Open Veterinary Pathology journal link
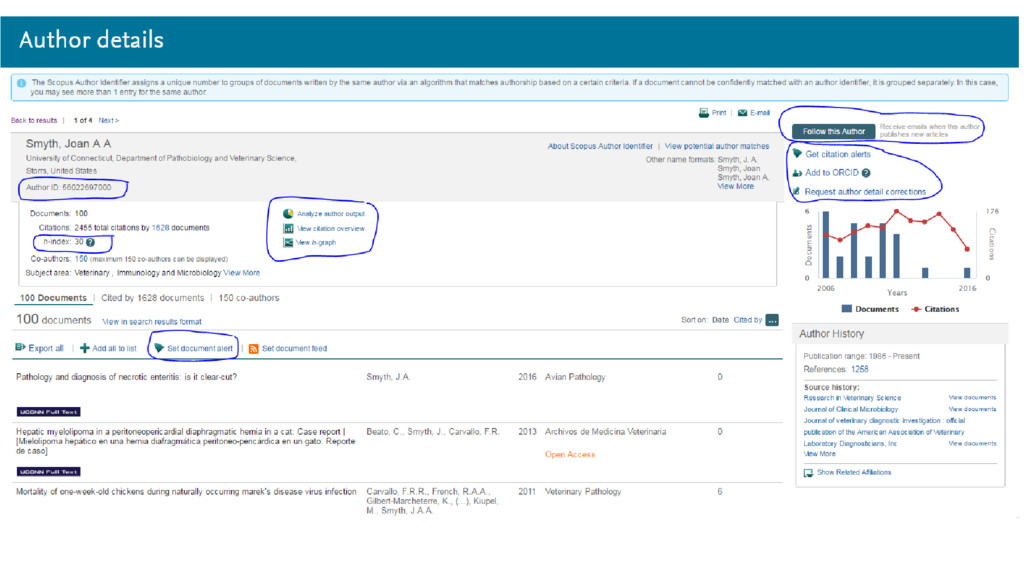 583,492
